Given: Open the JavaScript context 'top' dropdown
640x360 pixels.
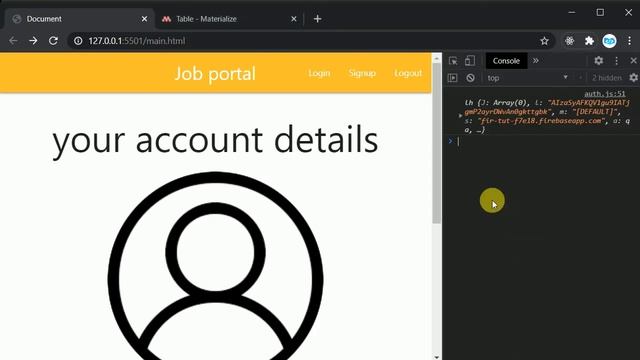Looking at the screenshot, I should click(x=528, y=78).
